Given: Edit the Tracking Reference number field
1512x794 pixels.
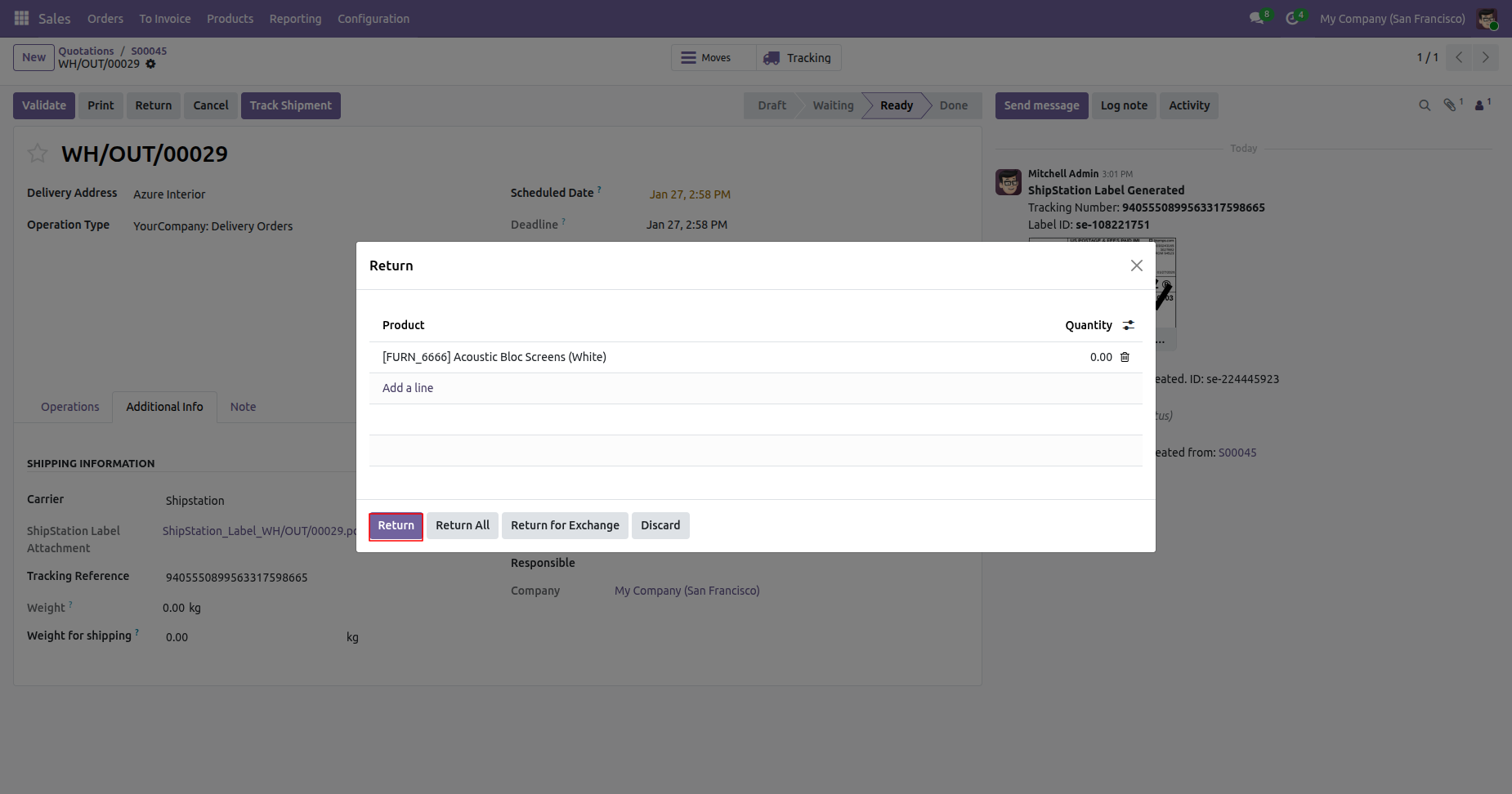Looking at the screenshot, I should (x=236, y=578).
